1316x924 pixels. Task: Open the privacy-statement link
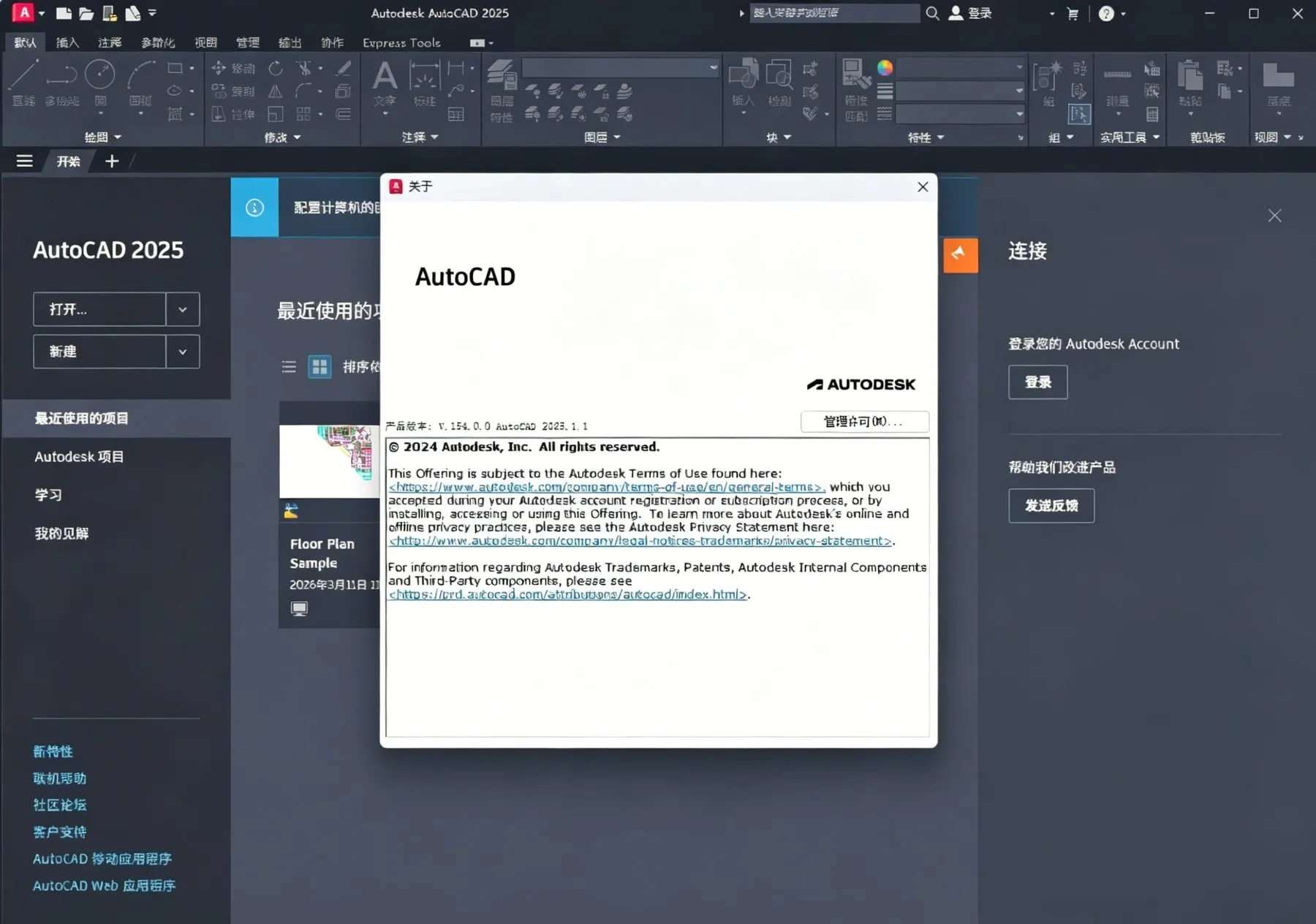pos(640,541)
